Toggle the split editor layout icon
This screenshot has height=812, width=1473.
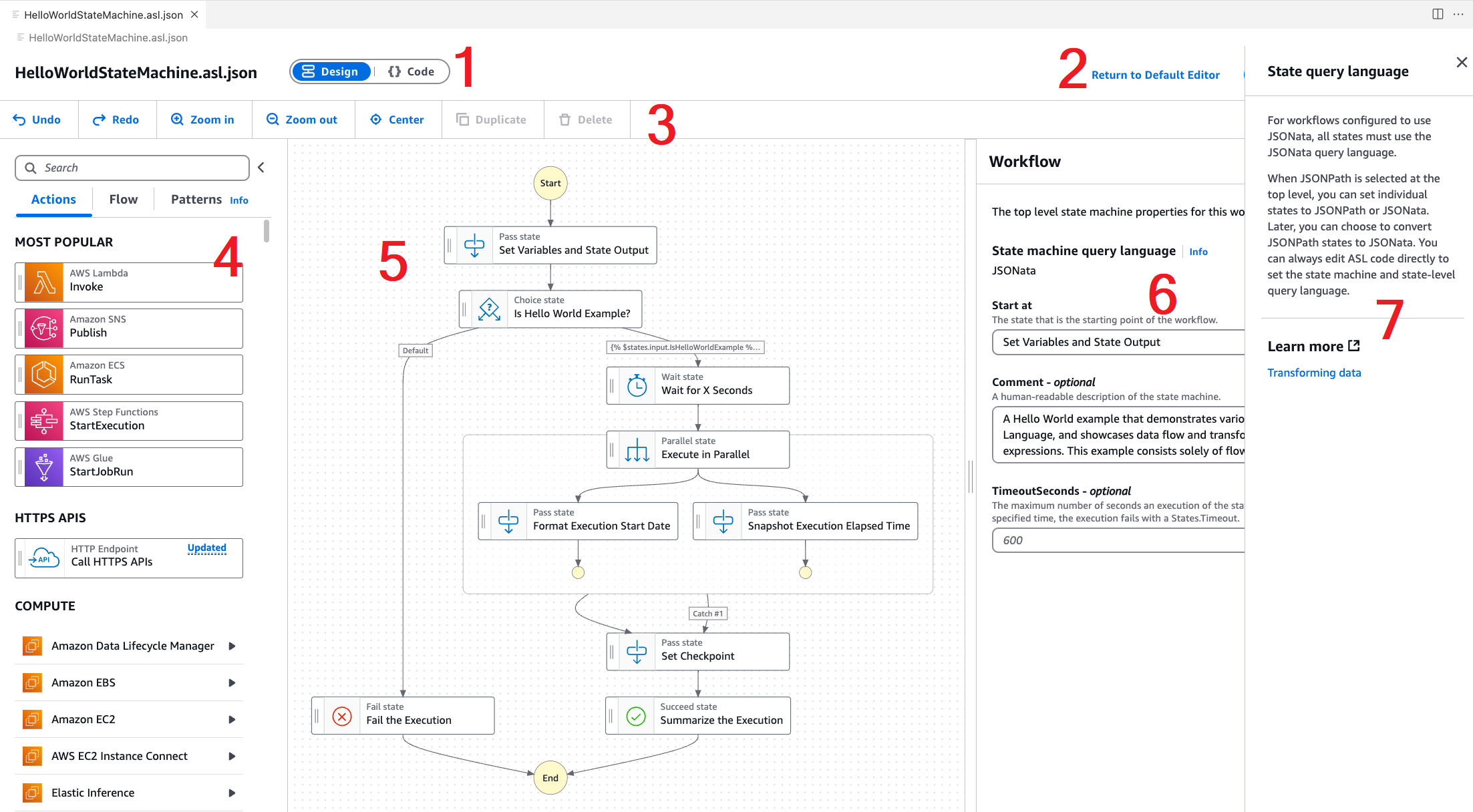coord(1436,13)
